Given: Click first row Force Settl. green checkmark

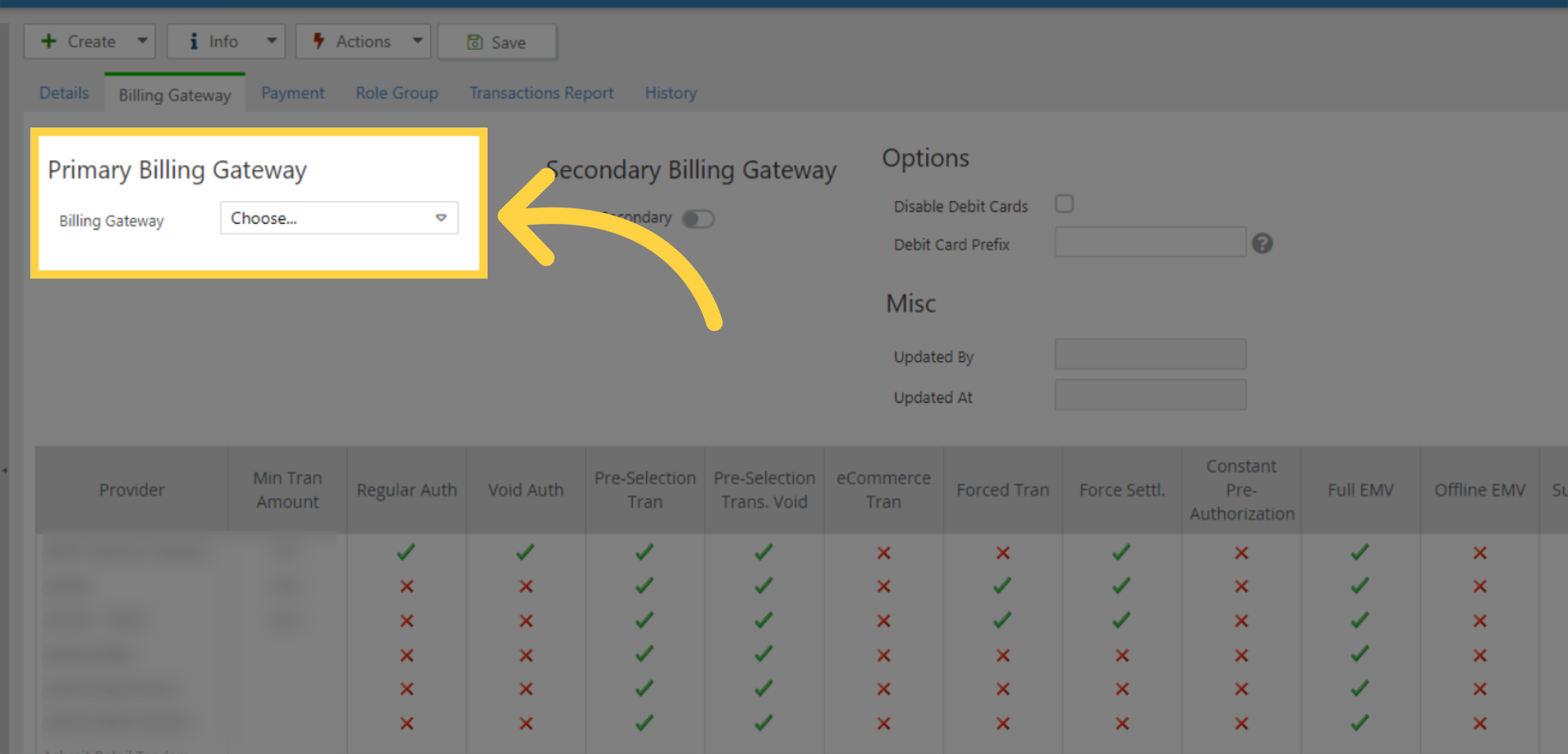Looking at the screenshot, I should 1122,552.
